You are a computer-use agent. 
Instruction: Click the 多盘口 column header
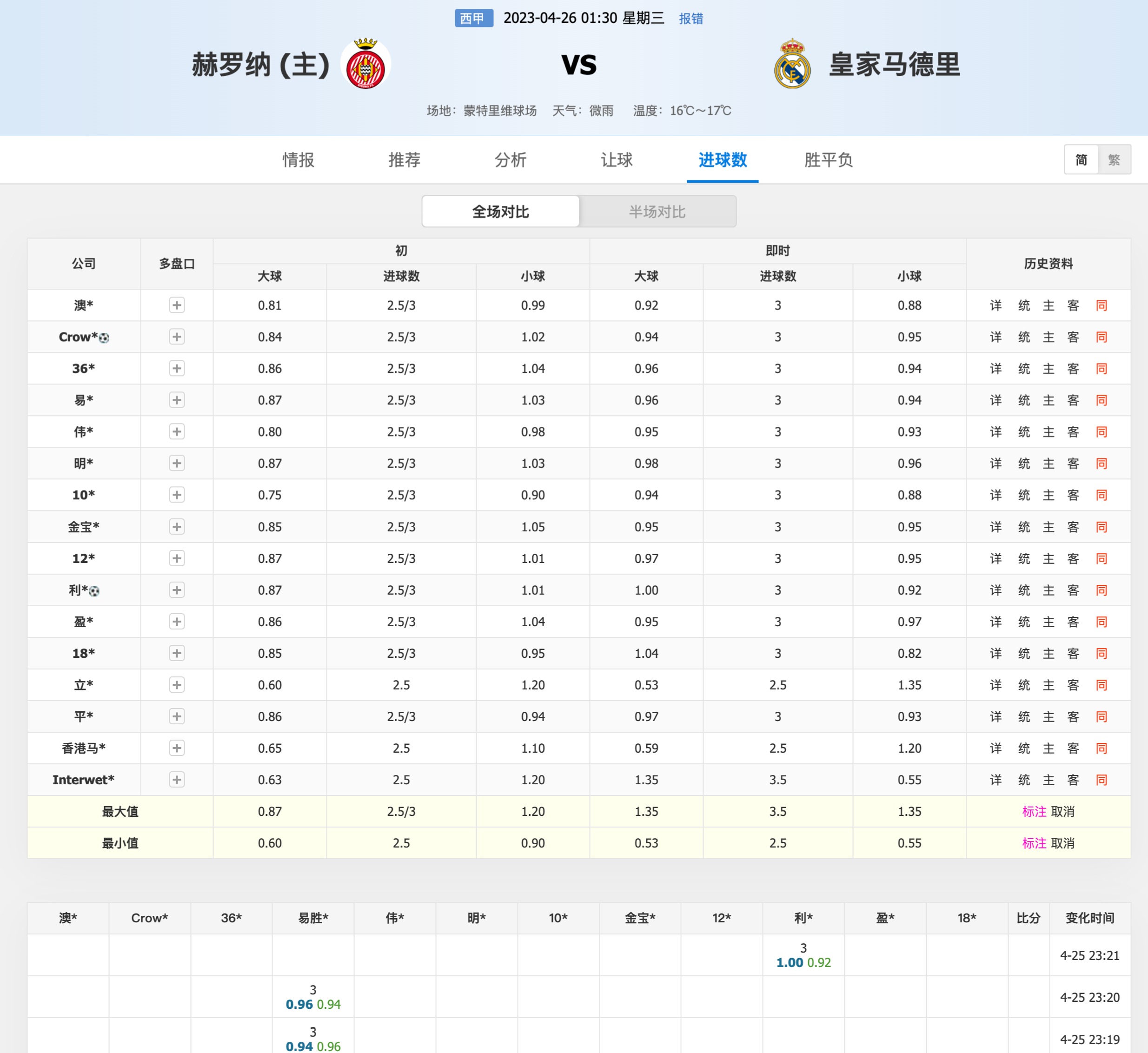point(177,264)
